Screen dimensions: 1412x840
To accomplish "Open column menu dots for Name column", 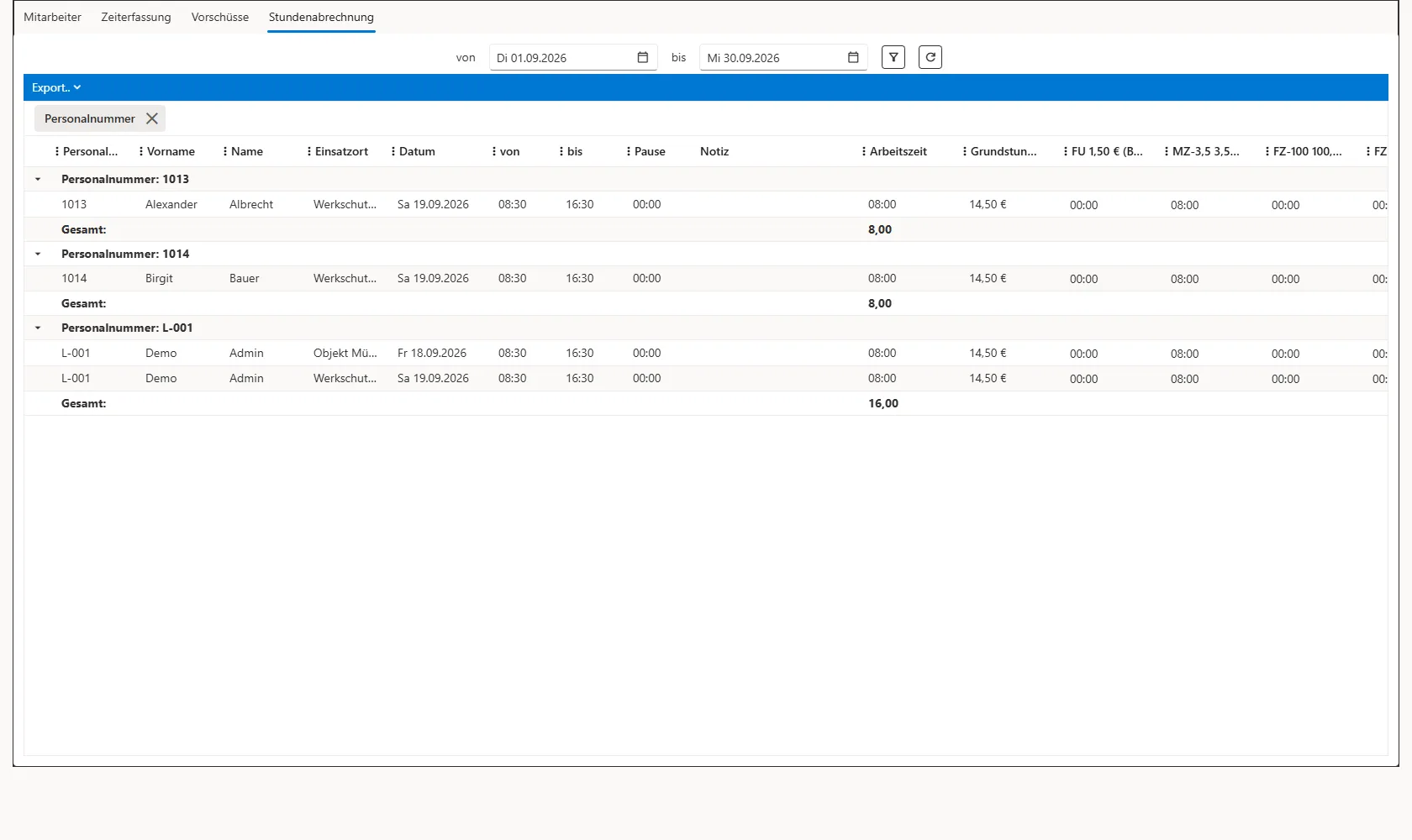I will coord(225,151).
